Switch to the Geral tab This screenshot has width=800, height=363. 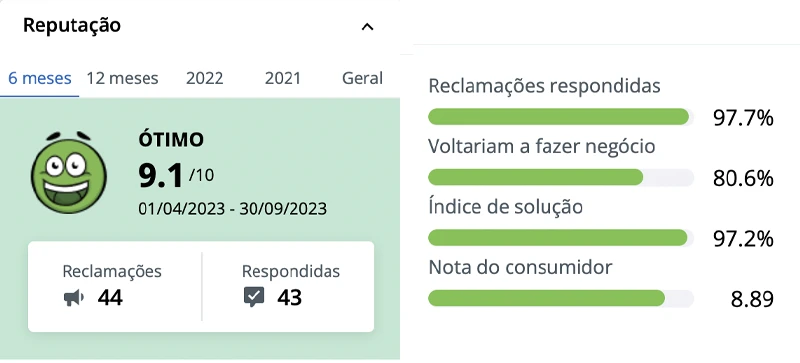362,79
